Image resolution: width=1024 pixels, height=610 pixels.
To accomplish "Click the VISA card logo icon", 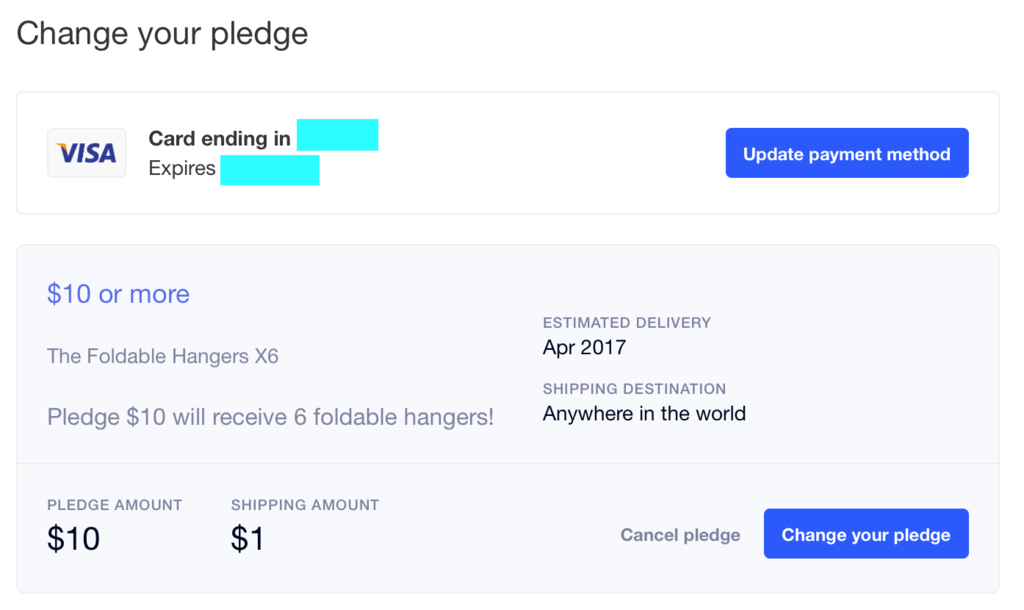I will coord(87,153).
